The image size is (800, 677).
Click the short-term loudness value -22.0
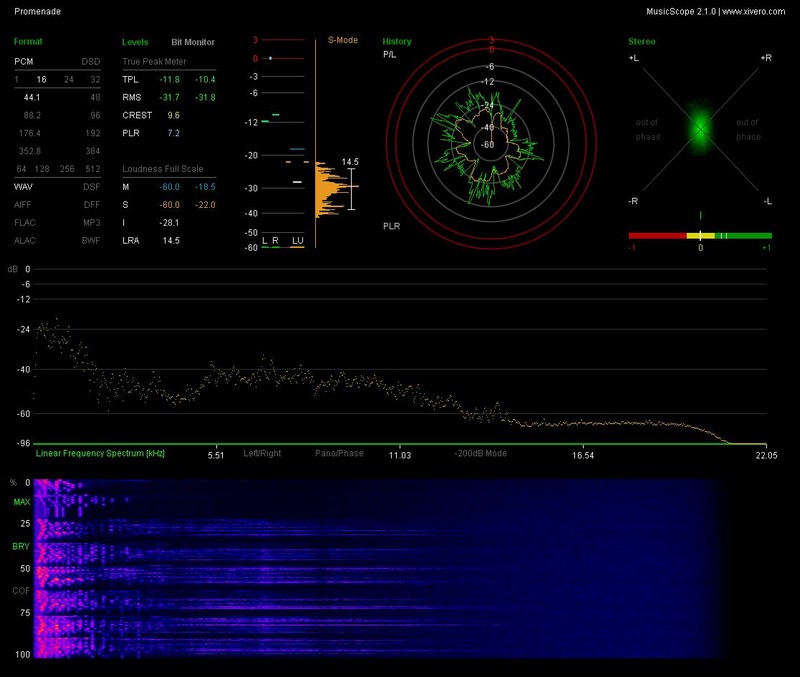pyautogui.click(x=205, y=205)
